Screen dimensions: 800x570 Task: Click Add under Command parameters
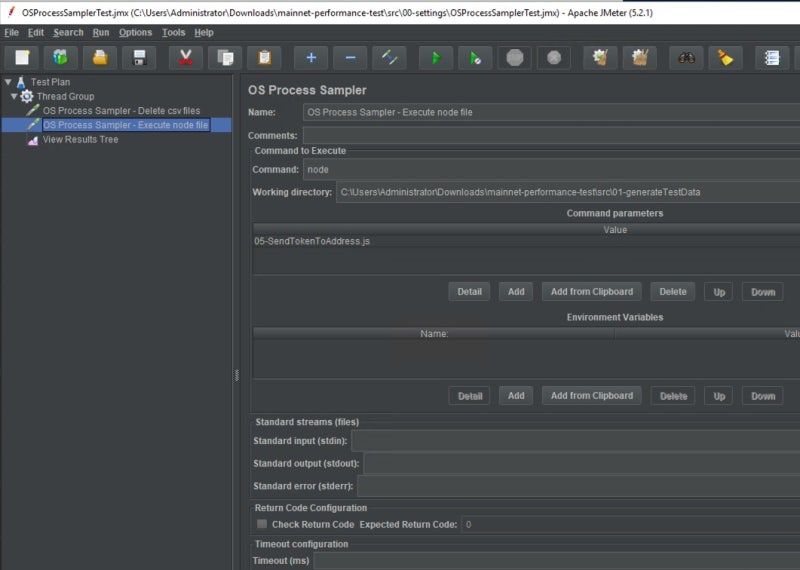coord(516,291)
